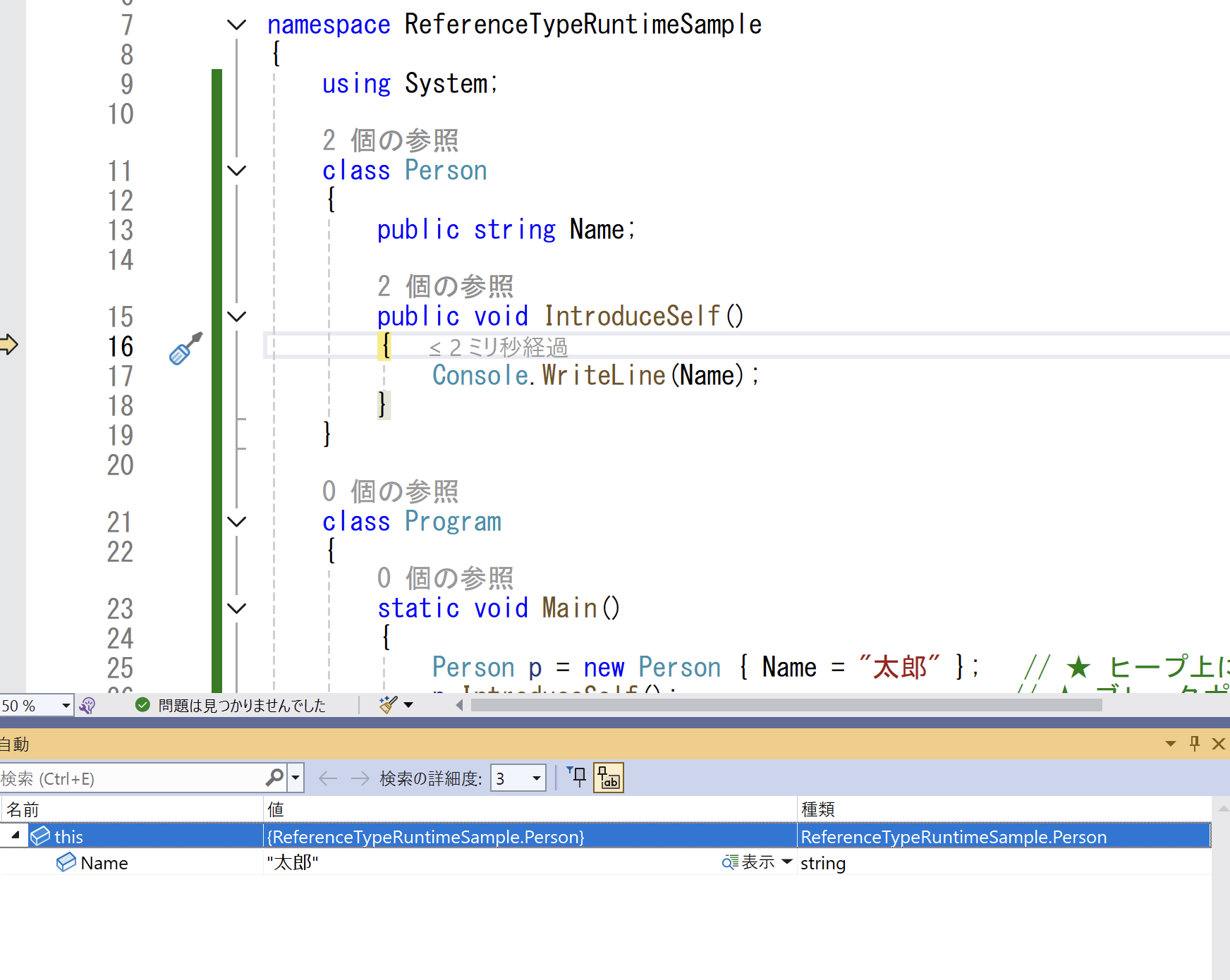The width and height of the screenshot is (1230, 980).
Task: Click the search magnifier icon
Action: 275,778
